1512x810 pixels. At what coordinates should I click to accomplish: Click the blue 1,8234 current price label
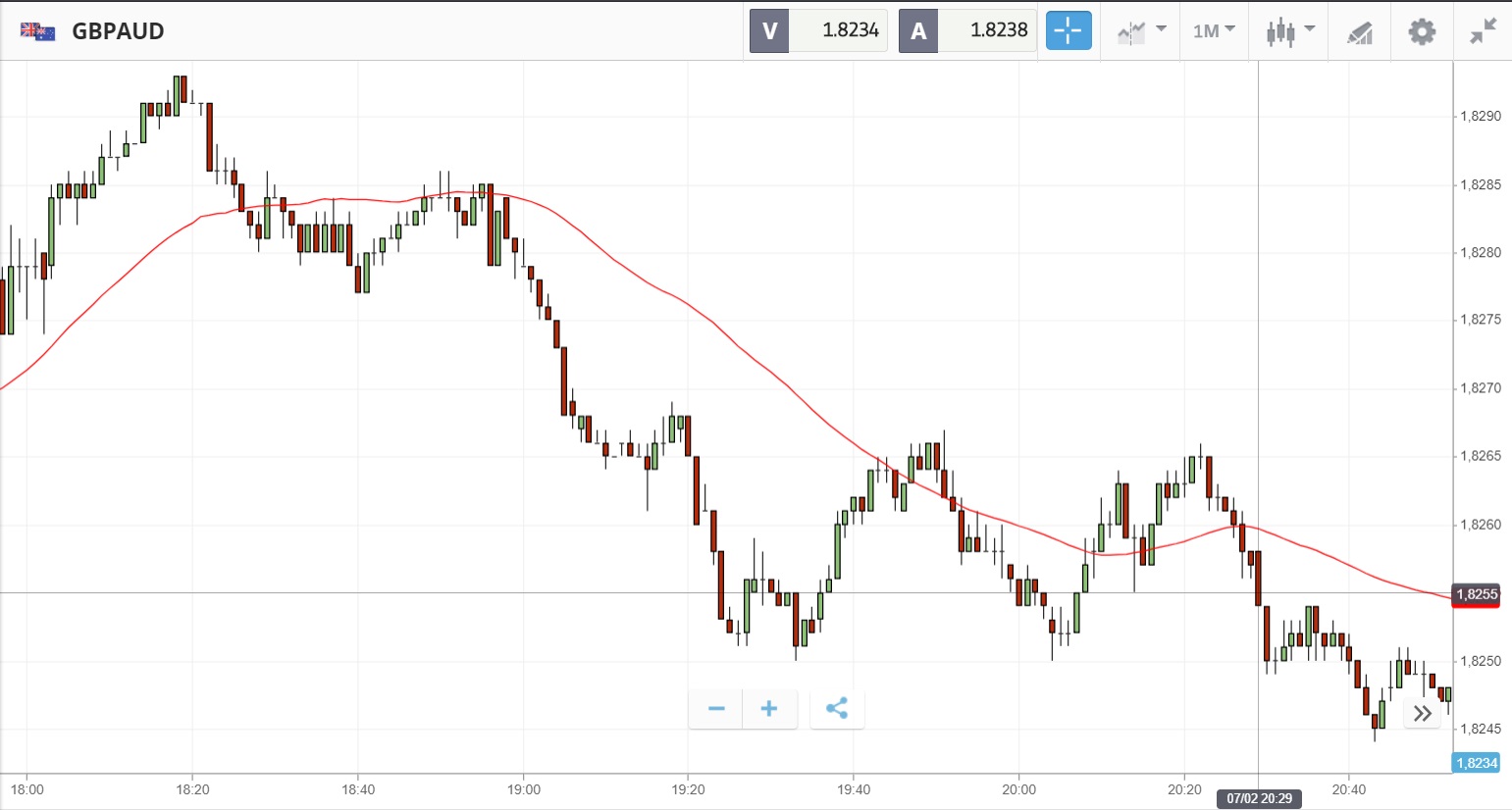pyautogui.click(x=1476, y=763)
